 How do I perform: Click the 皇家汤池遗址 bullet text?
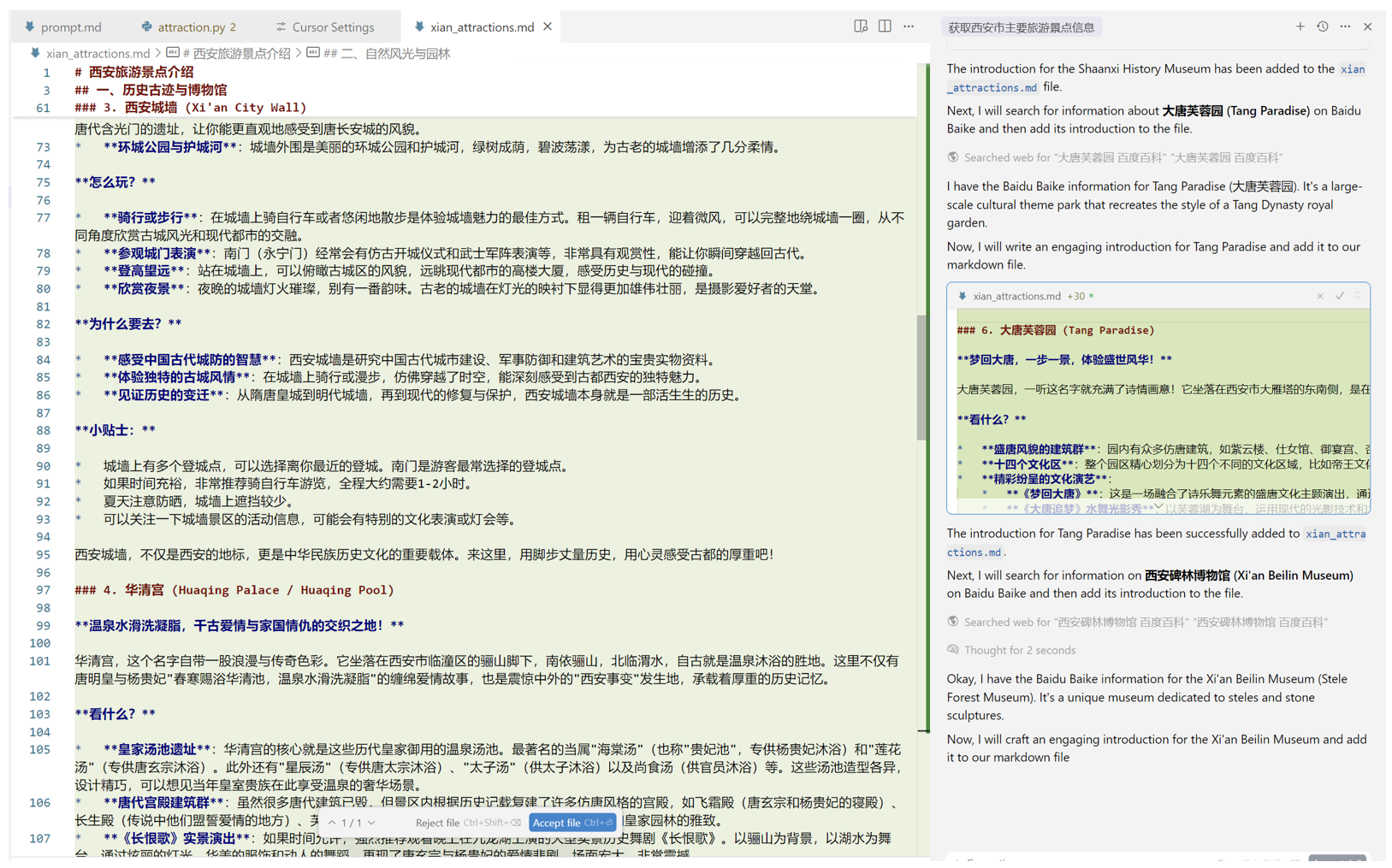click(488, 767)
